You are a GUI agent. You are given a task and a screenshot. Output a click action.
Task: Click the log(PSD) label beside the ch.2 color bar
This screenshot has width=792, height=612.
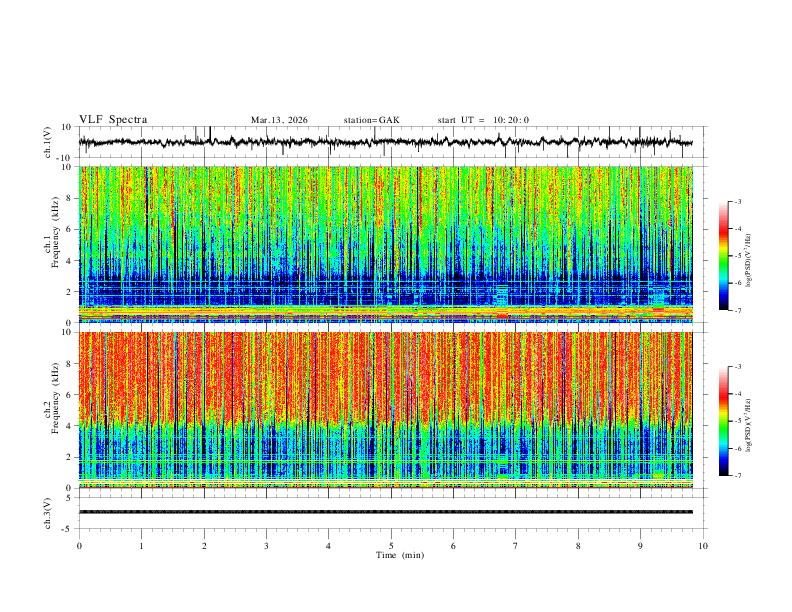click(749, 425)
